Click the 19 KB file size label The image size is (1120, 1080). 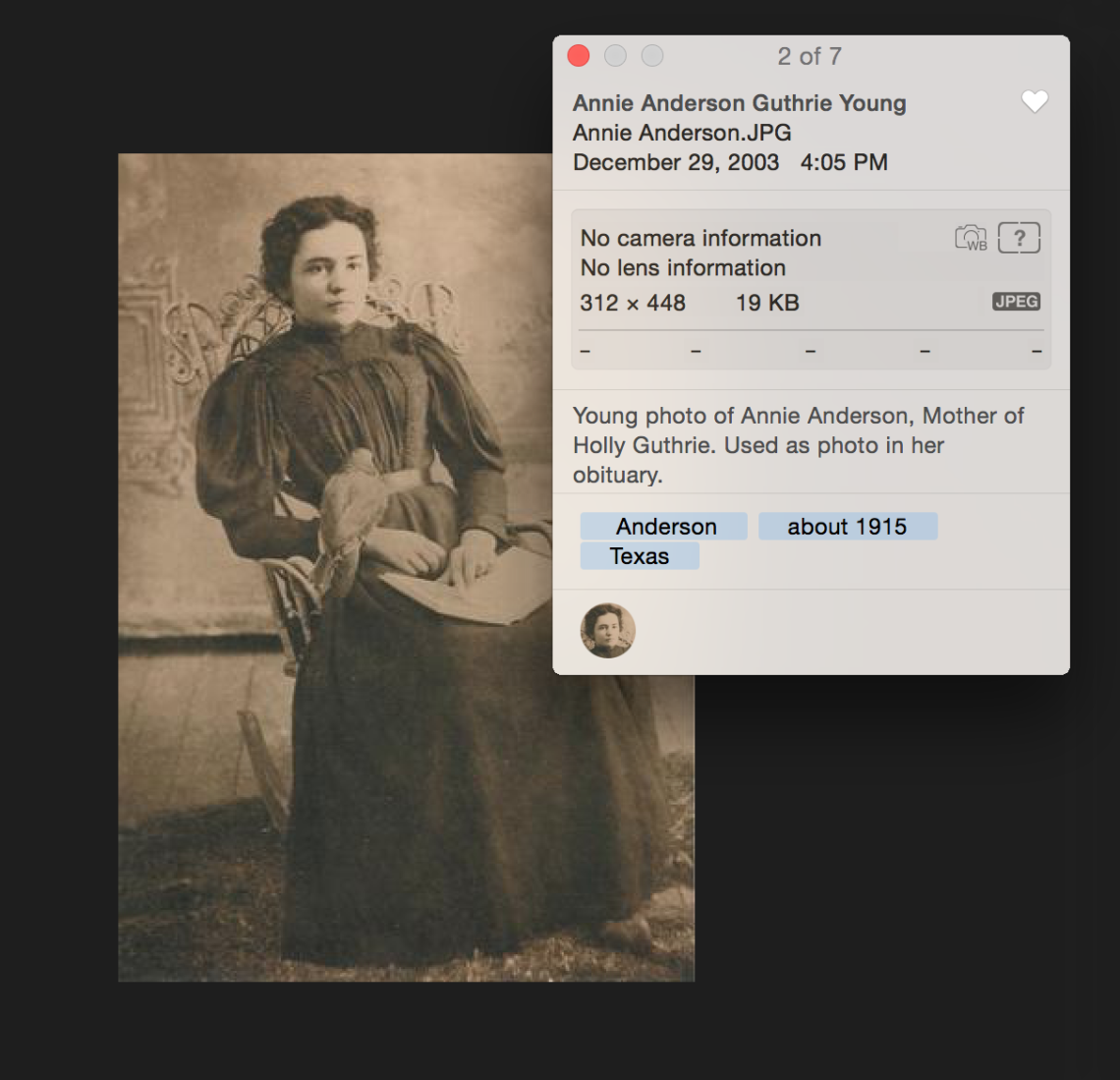(x=767, y=302)
